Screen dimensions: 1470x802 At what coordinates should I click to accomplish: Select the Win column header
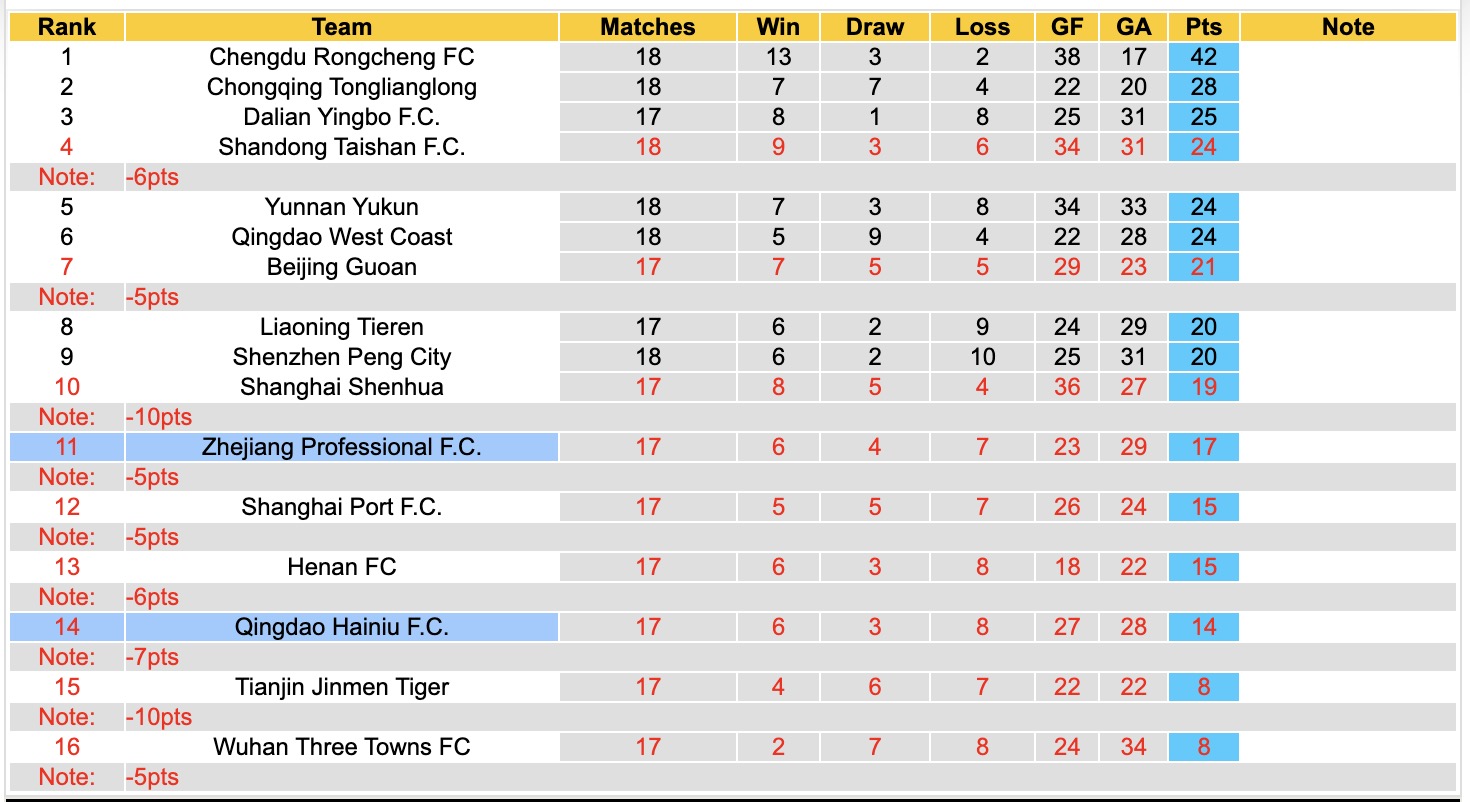(778, 27)
